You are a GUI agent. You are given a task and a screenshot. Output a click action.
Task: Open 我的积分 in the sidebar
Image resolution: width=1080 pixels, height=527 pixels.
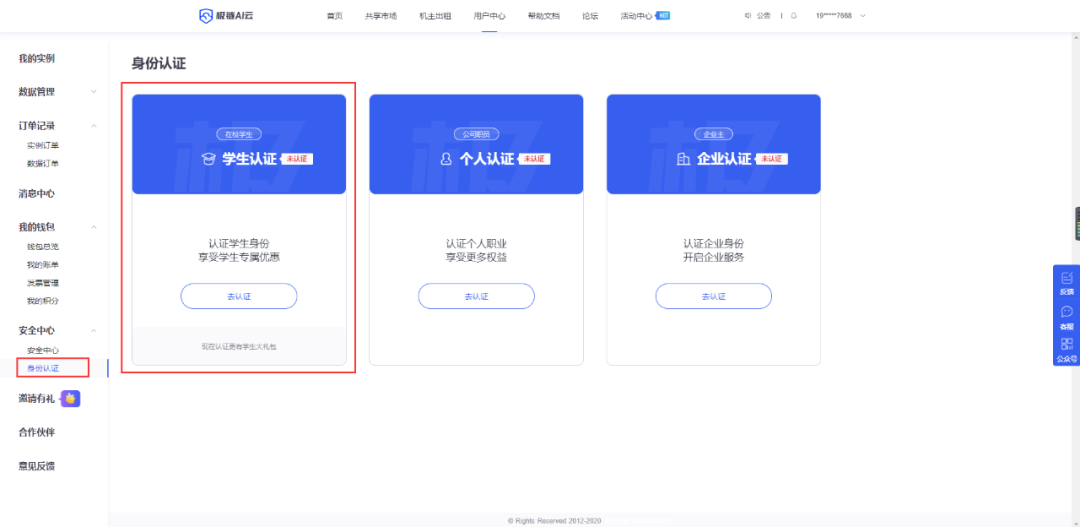click(43, 300)
